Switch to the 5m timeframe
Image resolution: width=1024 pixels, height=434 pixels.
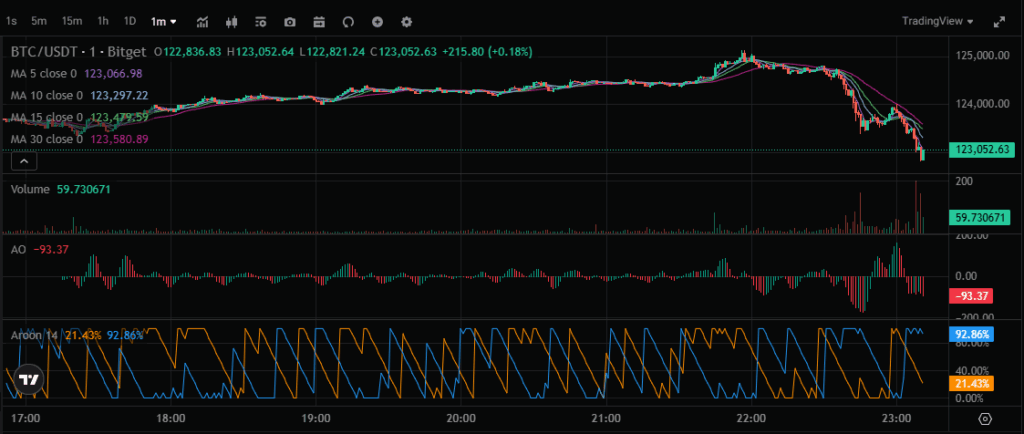[38, 21]
